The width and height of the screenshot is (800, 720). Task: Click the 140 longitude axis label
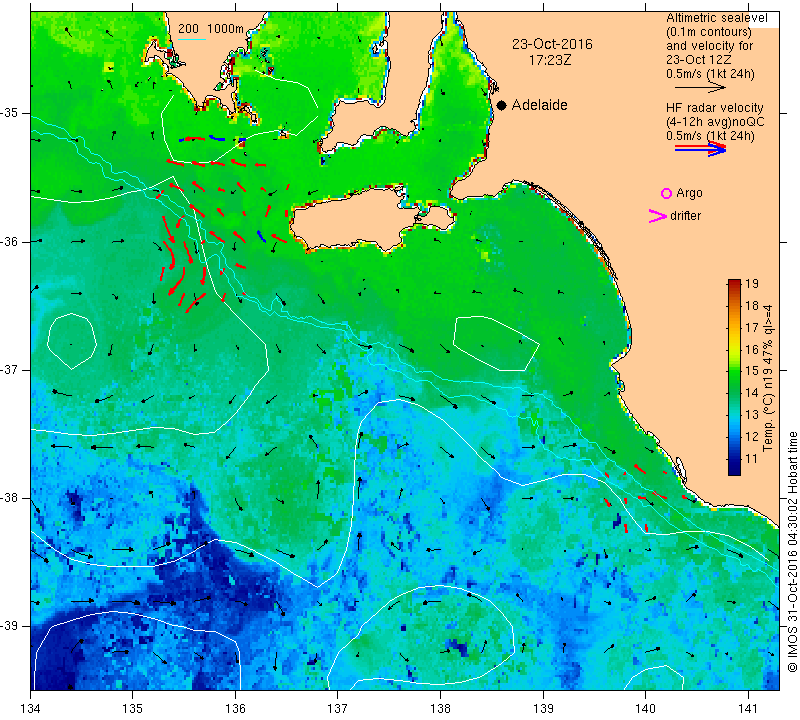point(645,708)
